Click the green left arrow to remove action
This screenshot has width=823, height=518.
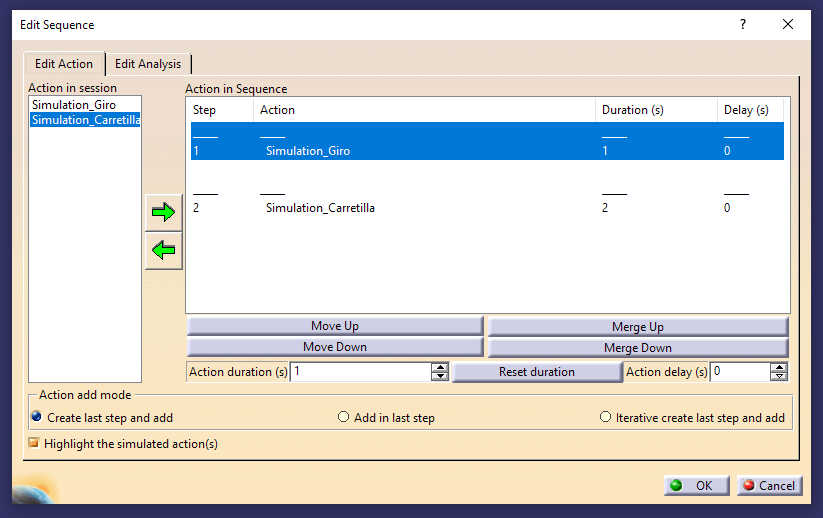163,250
